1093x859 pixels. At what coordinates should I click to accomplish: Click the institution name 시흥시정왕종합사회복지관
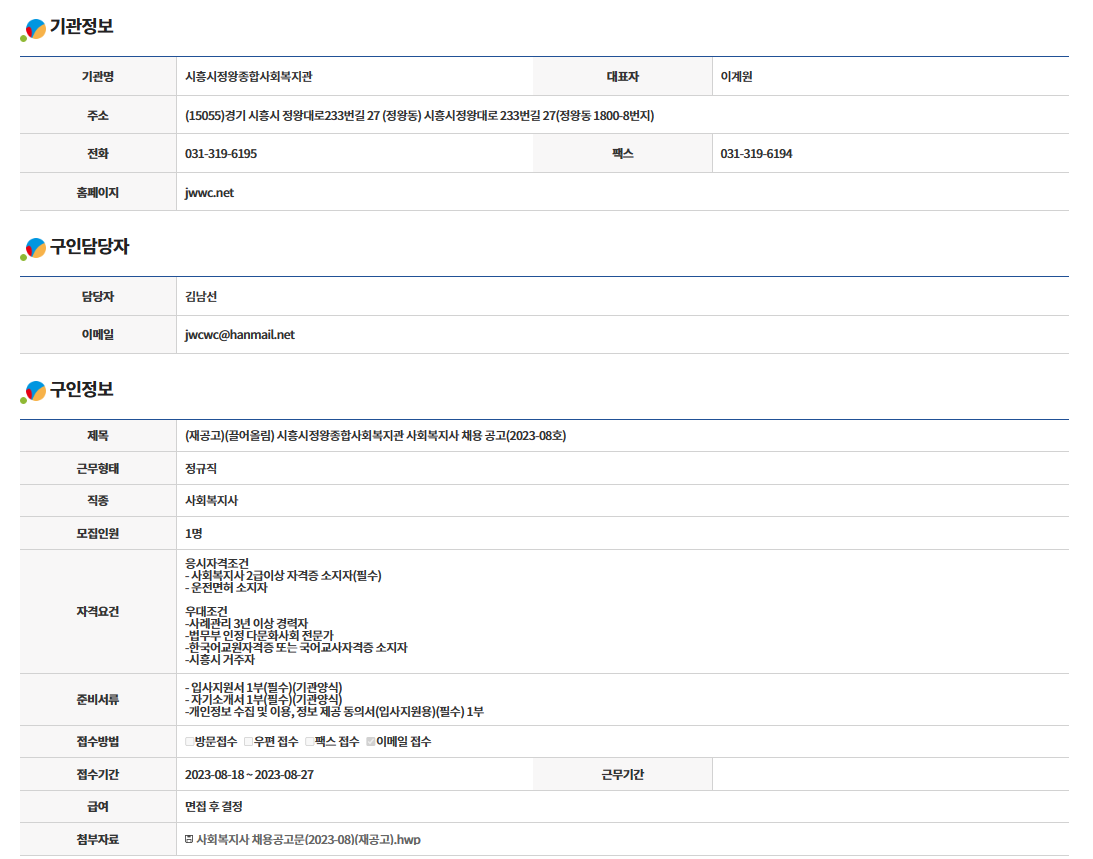pos(255,77)
